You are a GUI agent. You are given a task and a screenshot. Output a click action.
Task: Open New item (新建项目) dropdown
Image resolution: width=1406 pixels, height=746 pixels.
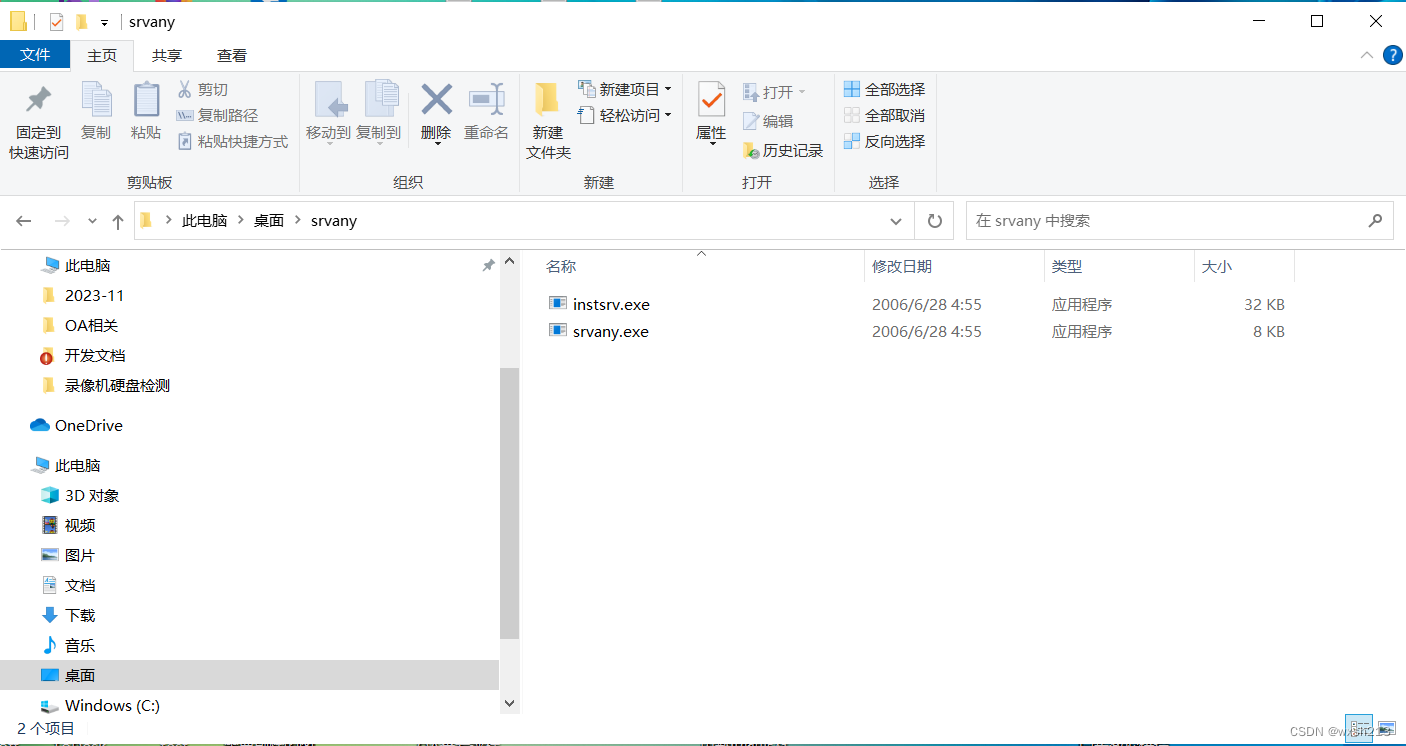tap(625, 89)
